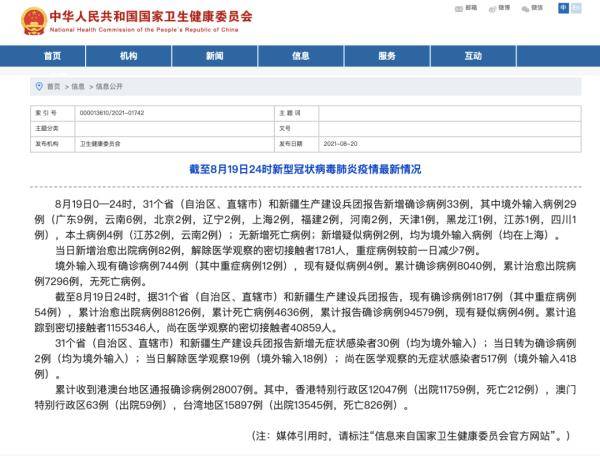Screen dimensions: 600x456
Task: Open the 机构 navigation menu
Action: (x=128, y=55)
